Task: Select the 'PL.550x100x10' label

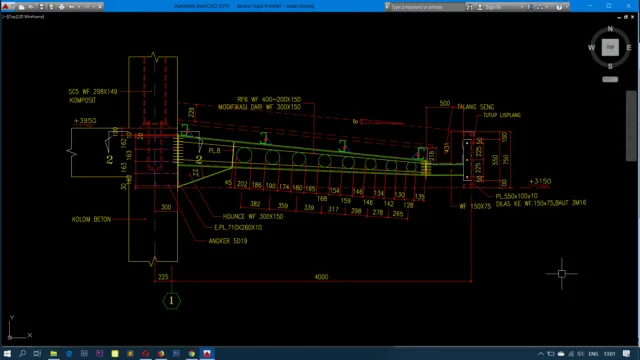Action: [516, 196]
